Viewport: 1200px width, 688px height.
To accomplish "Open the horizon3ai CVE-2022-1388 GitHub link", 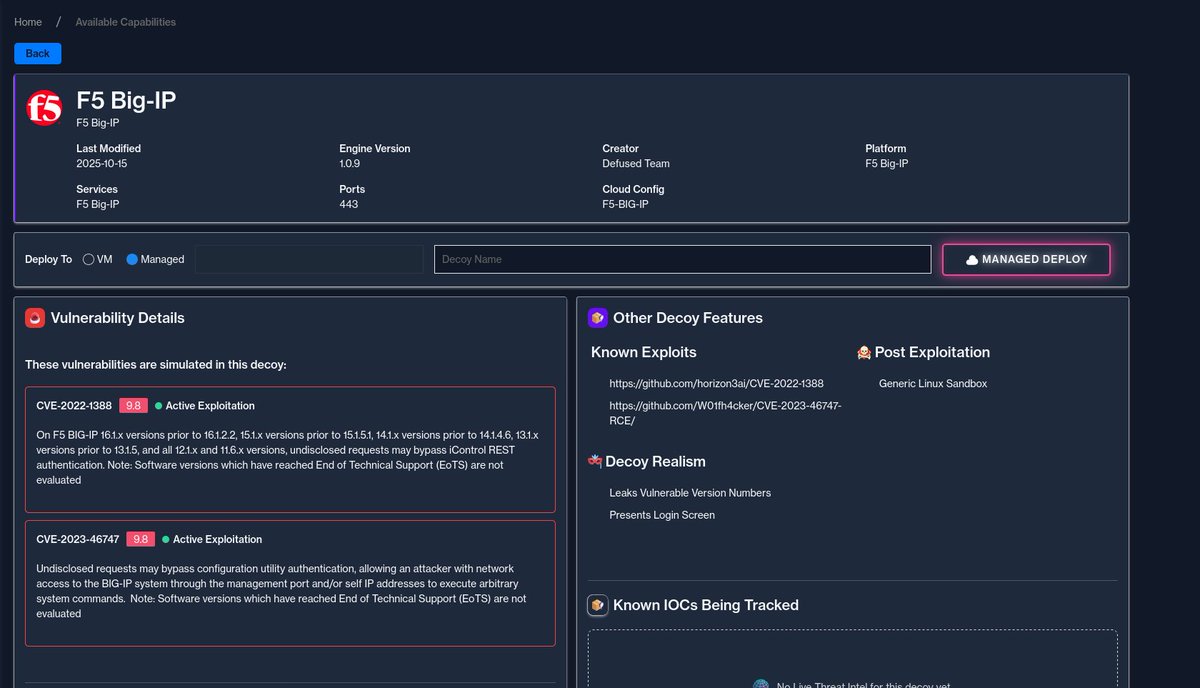I will point(716,384).
